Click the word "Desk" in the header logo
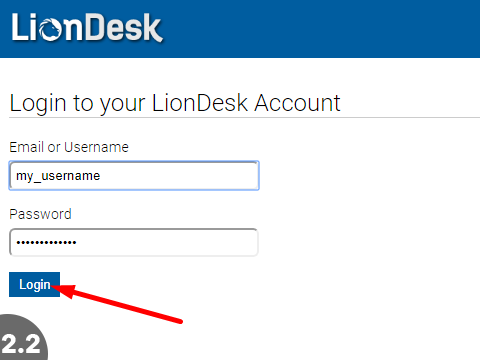 [x=125, y=28]
